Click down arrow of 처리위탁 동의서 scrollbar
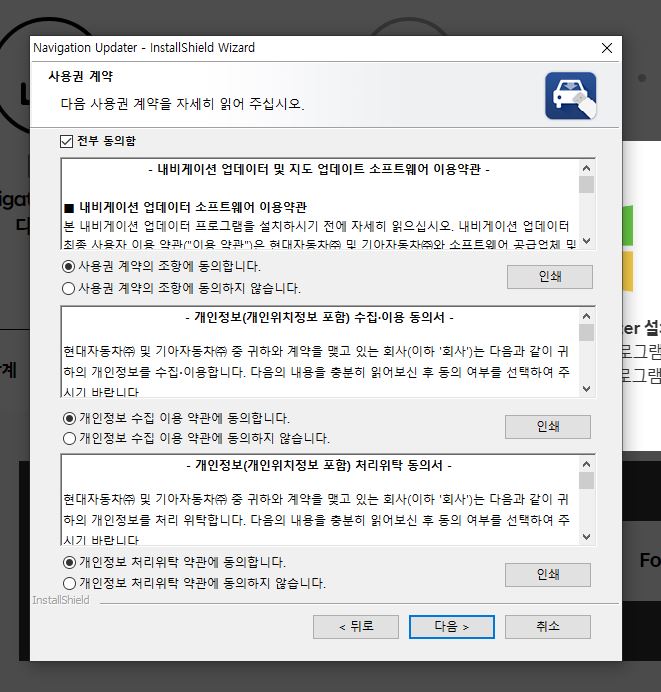This screenshot has height=692, width=661. pos(586,537)
